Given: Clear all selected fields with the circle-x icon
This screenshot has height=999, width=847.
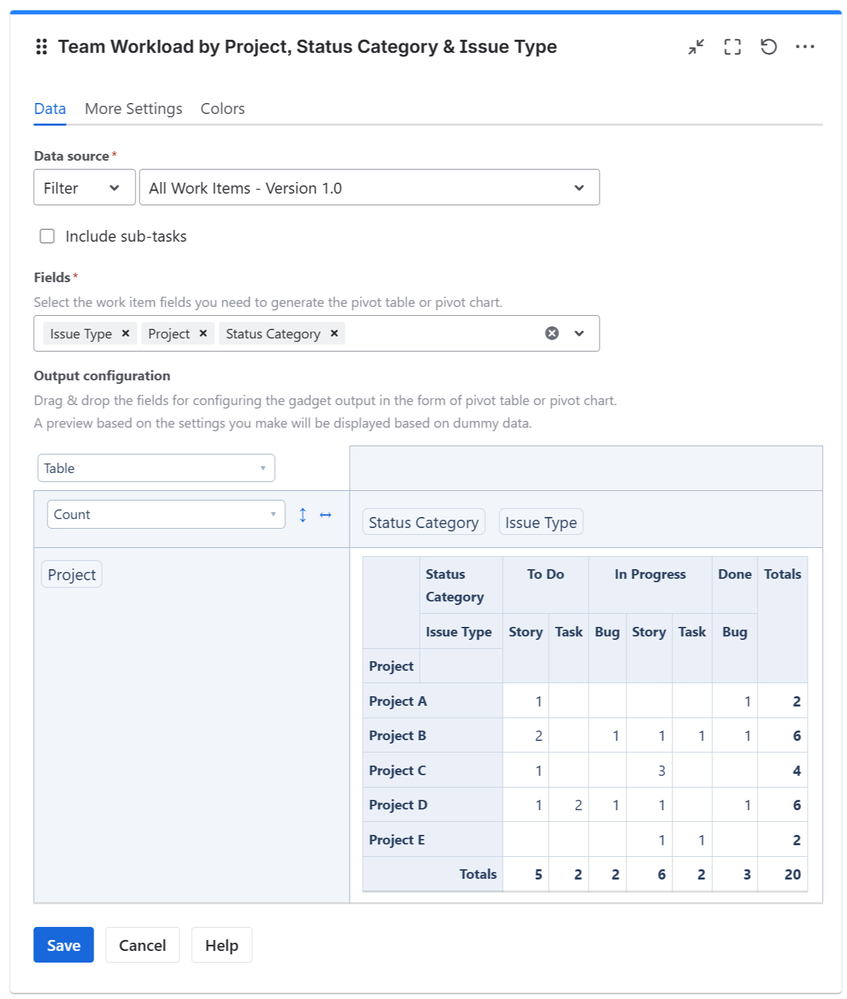Looking at the screenshot, I should click(551, 333).
